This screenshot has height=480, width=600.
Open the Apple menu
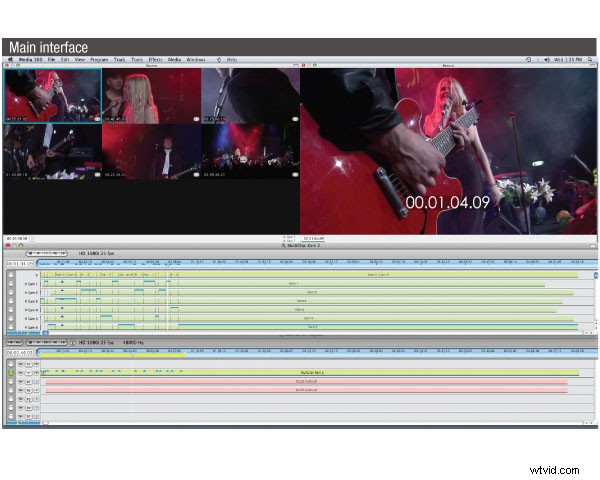pos(10,60)
